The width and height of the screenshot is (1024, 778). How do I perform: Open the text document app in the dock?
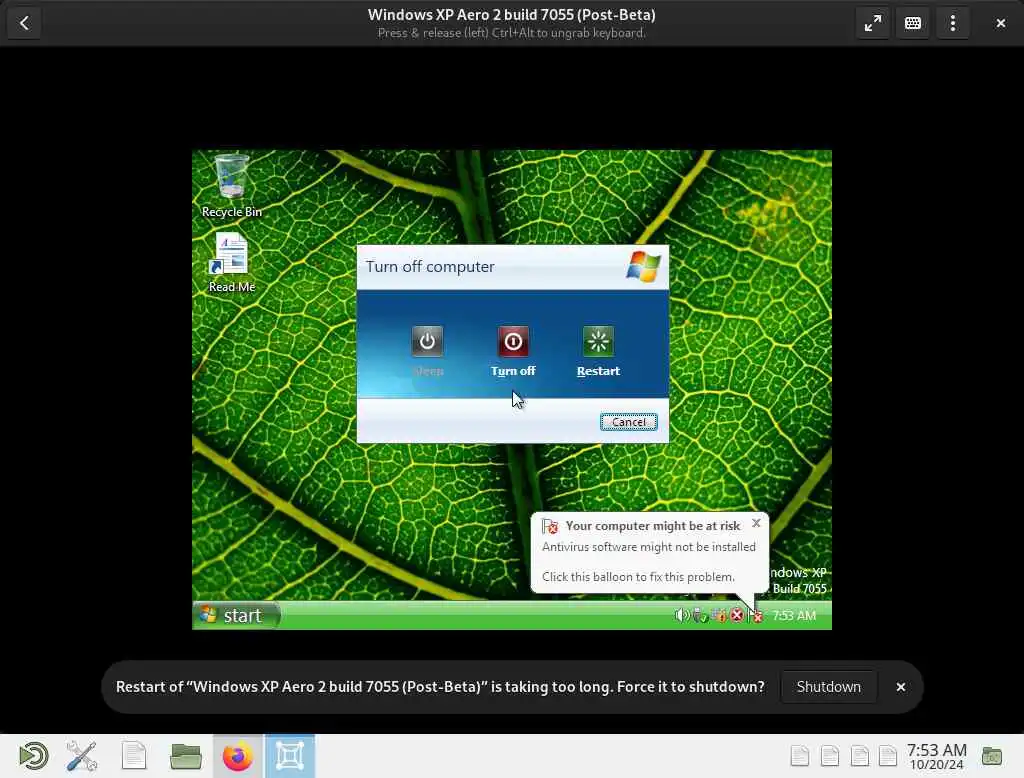(134, 756)
